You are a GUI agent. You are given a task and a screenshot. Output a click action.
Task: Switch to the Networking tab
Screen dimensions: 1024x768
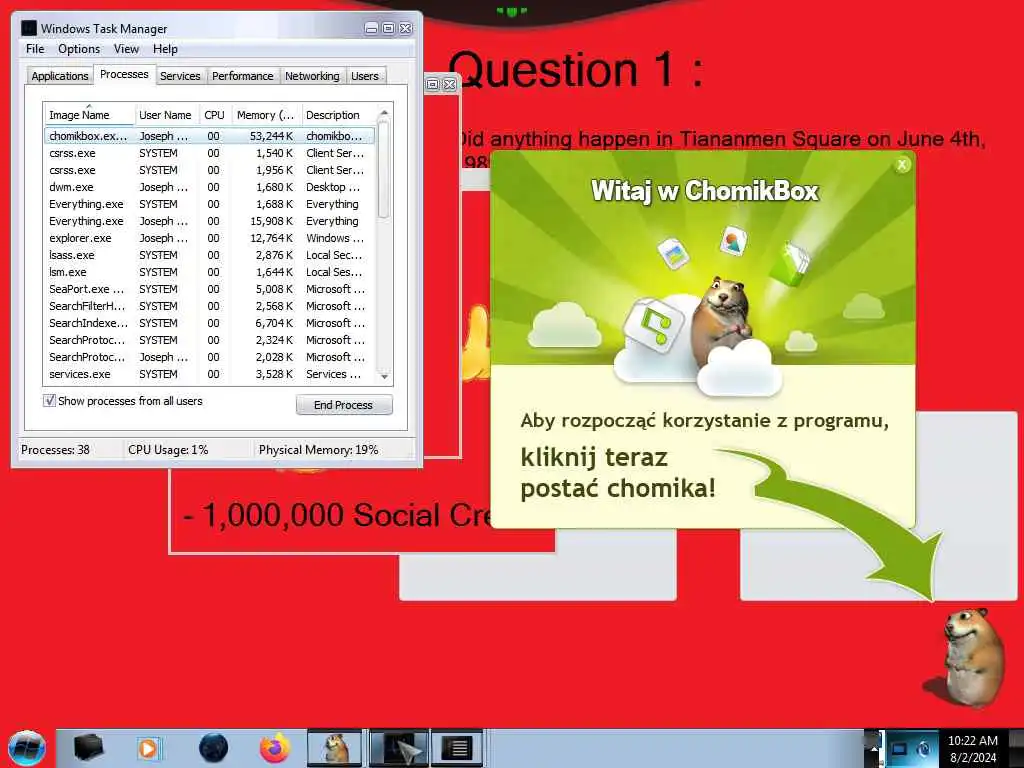[x=312, y=76]
